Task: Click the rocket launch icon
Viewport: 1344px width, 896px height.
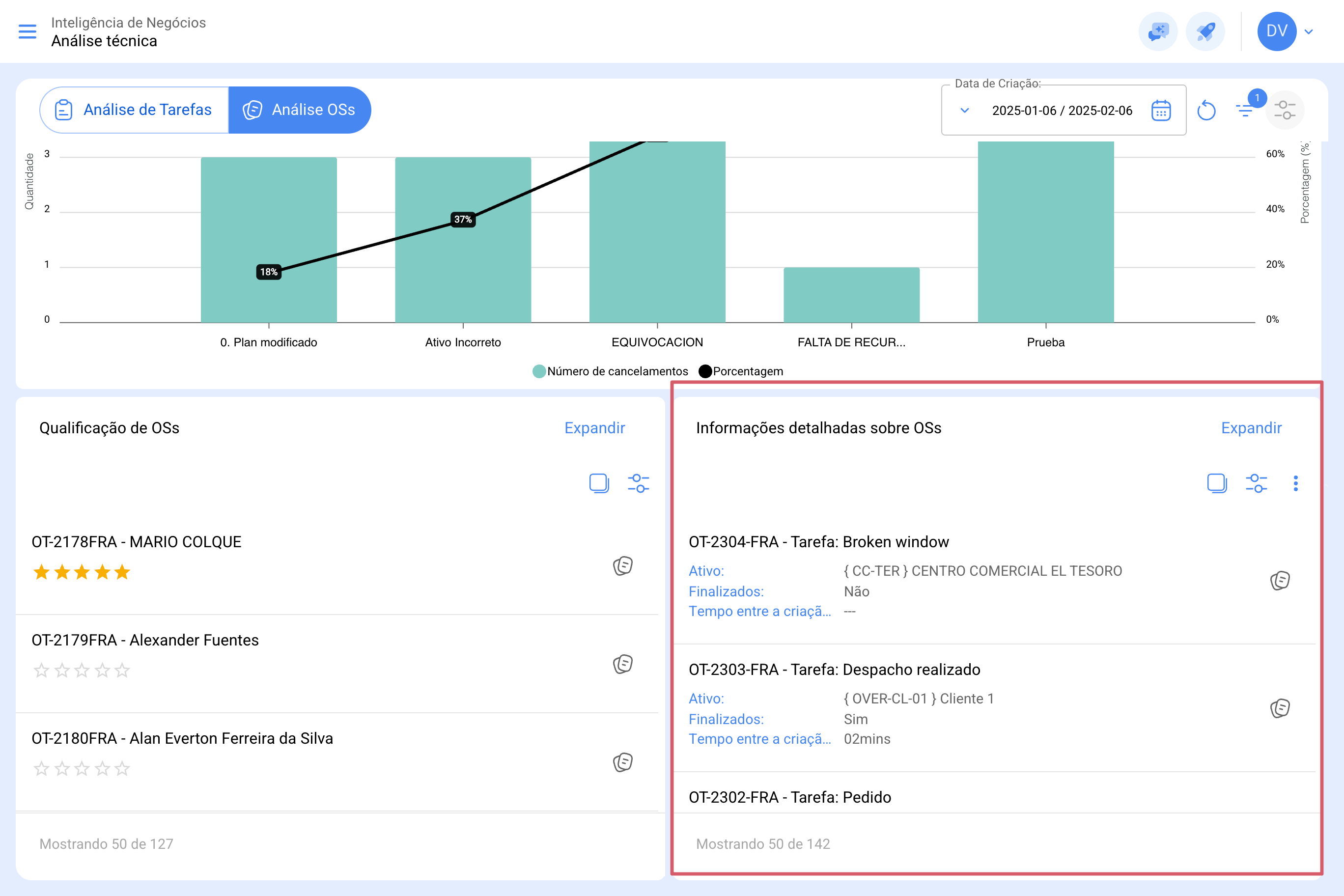Action: pyautogui.click(x=1205, y=31)
